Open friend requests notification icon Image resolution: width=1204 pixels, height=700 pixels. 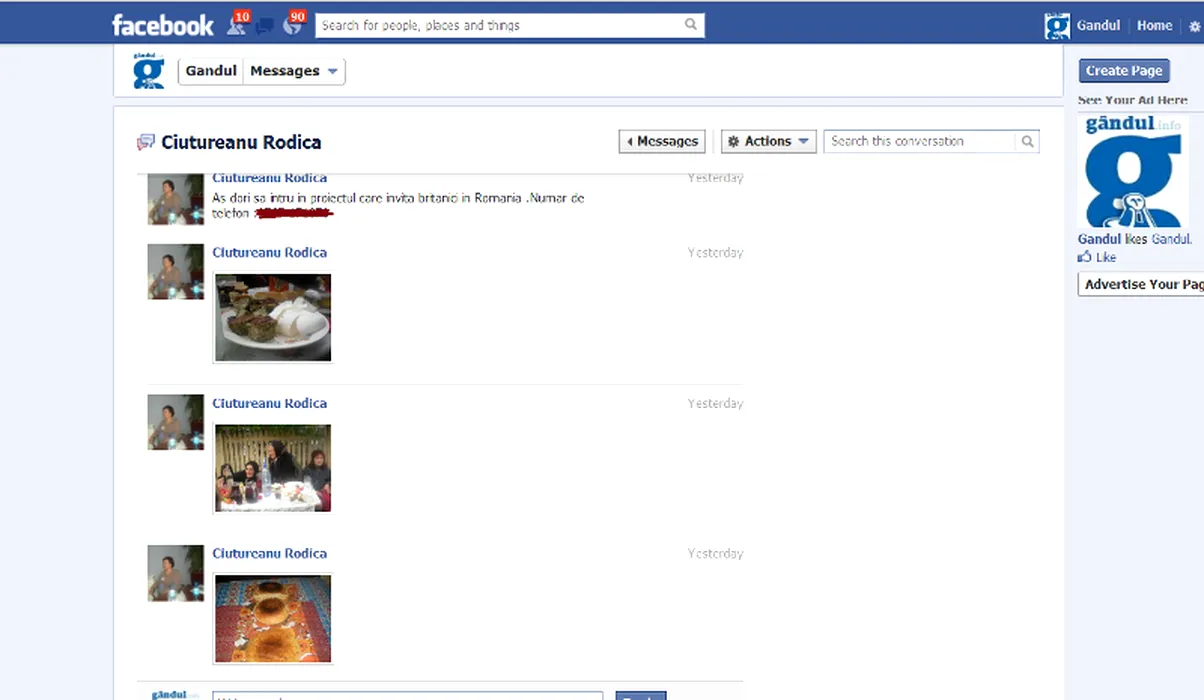click(236, 25)
